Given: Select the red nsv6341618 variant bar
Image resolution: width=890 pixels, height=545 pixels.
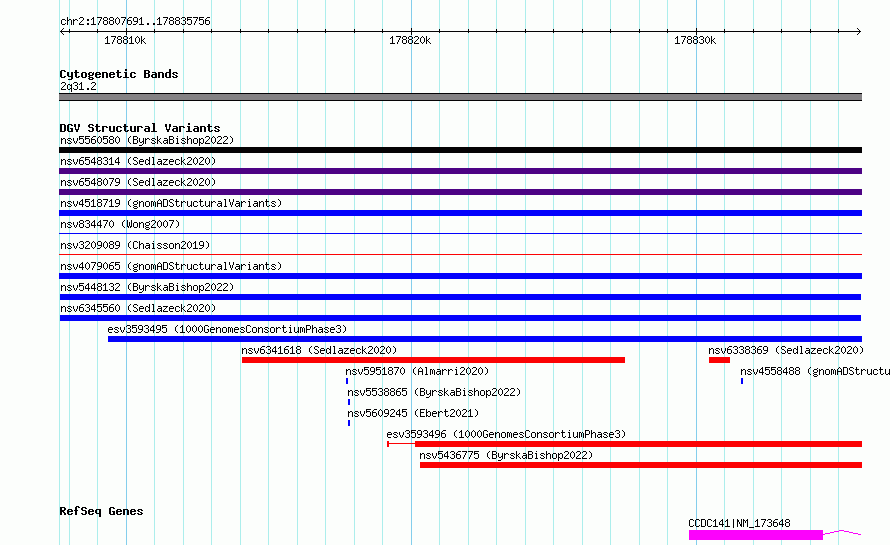Looking at the screenshot, I should 433,360.
